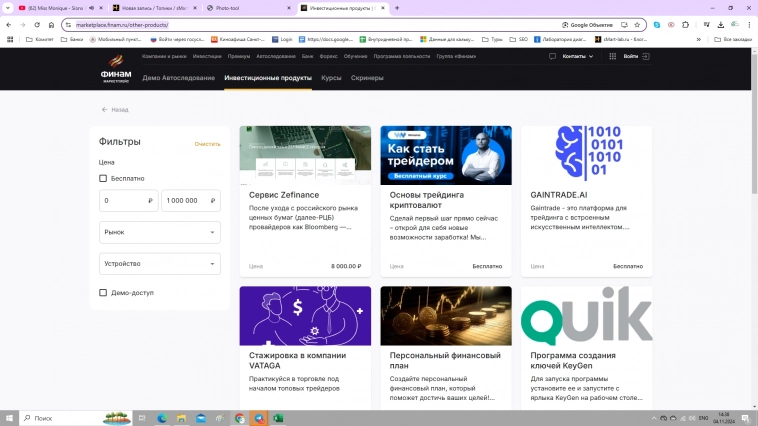
Task: Open the Курсы menu item
Action: point(331,78)
